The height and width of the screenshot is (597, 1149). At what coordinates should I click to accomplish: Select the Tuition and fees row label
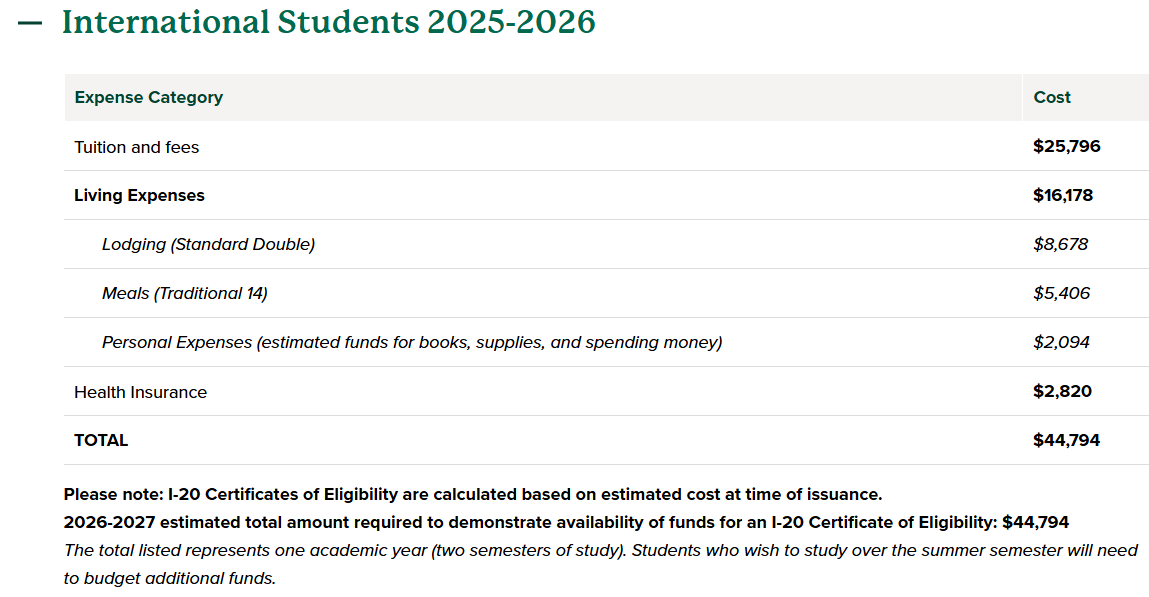[x=137, y=147]
